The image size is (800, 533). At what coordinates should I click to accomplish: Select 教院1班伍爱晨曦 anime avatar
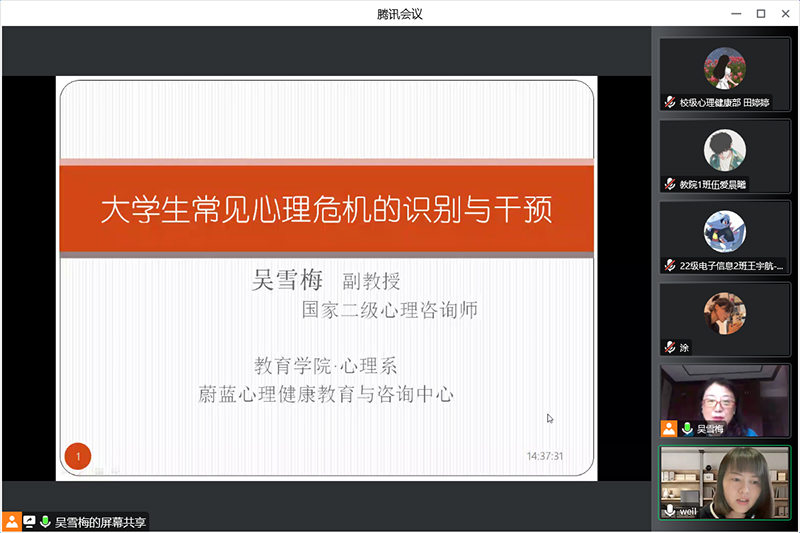click(x=724, y=150)
